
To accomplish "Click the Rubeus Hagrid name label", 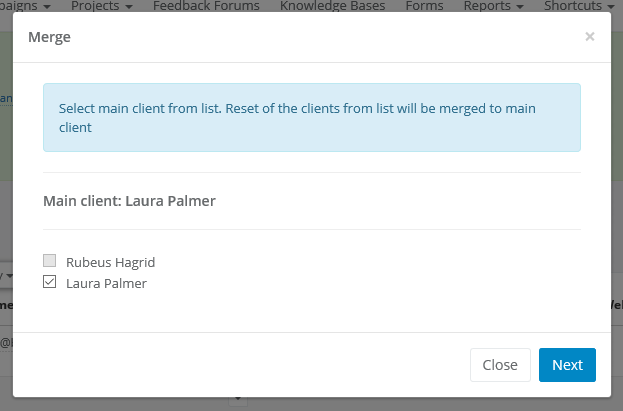I will tap(110, 262).
